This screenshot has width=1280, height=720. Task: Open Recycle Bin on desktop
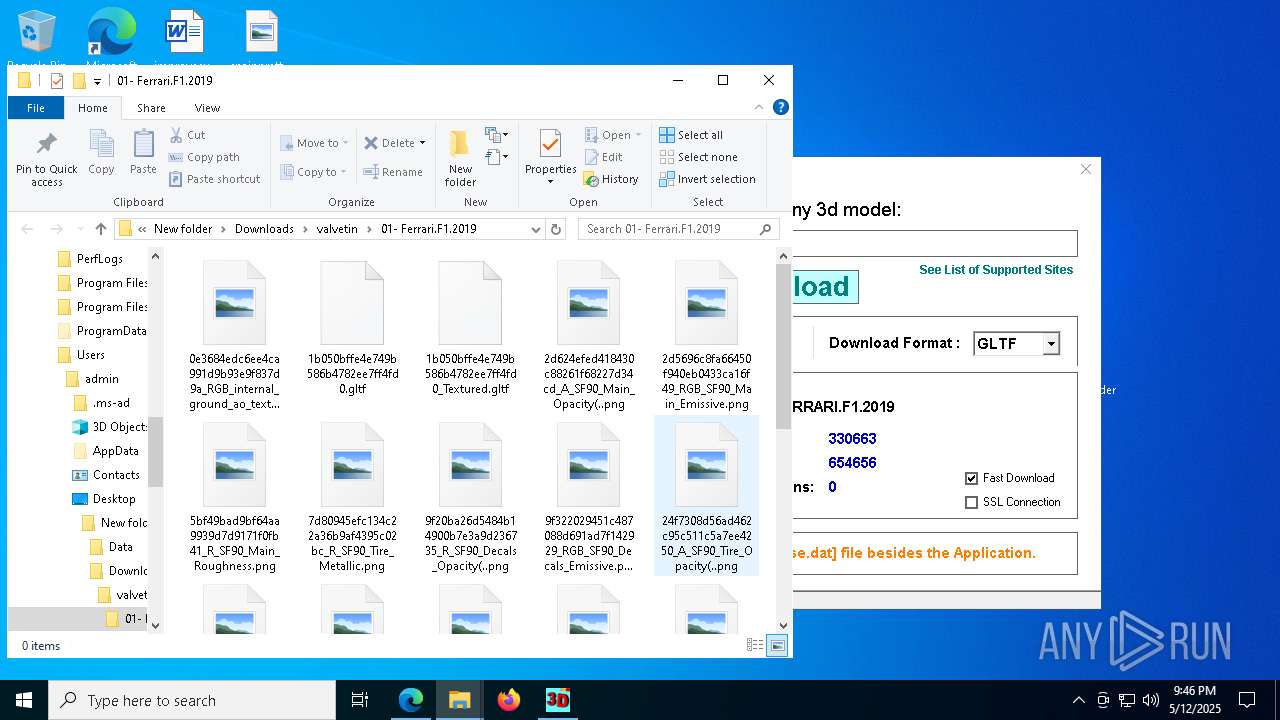(37, 37)
